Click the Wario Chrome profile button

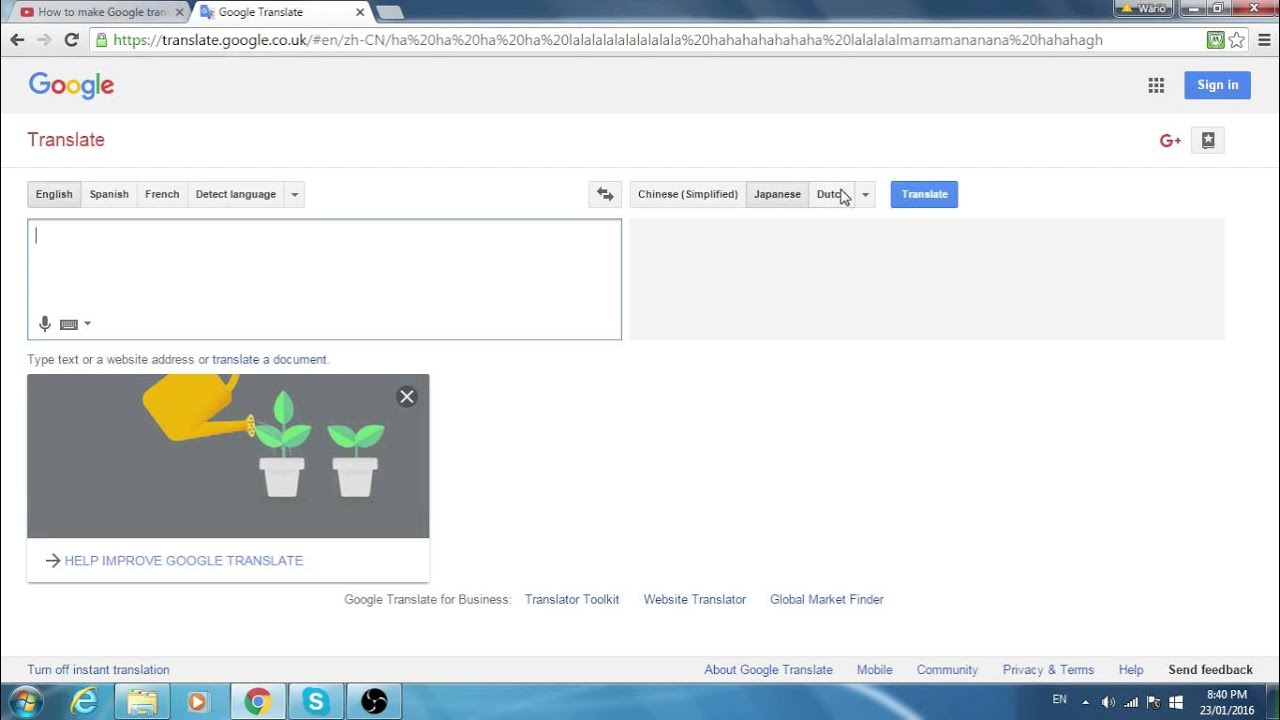click(x=1143, y=8)
